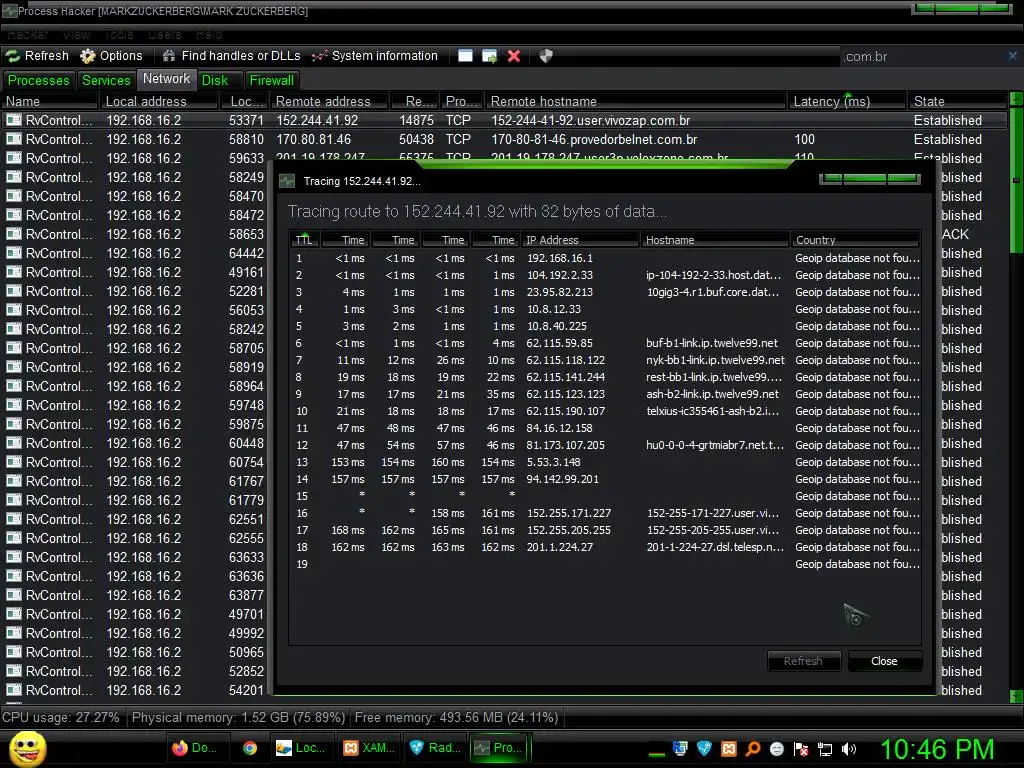Select hop with hostname ash-b2-link.ip.twelve99.net
Image resolution: width=1024 pixels, height=768 pixels.
605,394
